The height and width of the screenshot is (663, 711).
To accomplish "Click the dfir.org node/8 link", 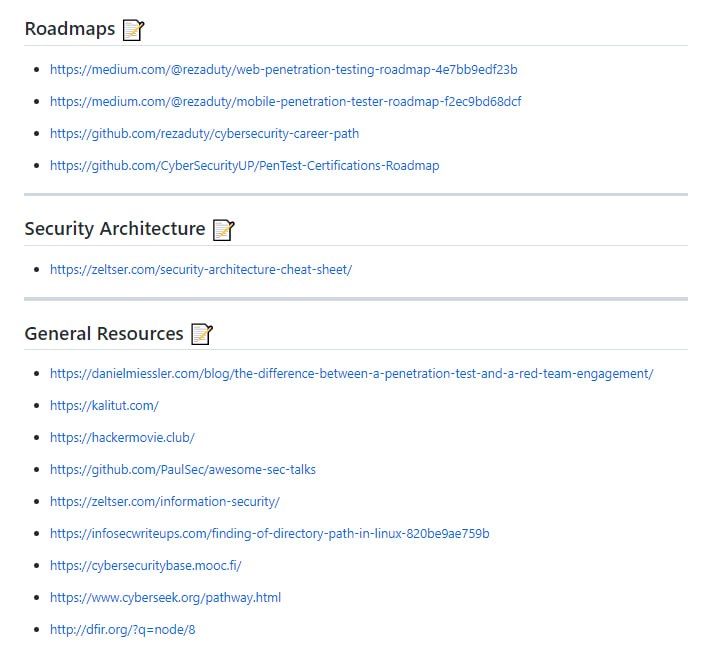I will [x=122, y=630].
